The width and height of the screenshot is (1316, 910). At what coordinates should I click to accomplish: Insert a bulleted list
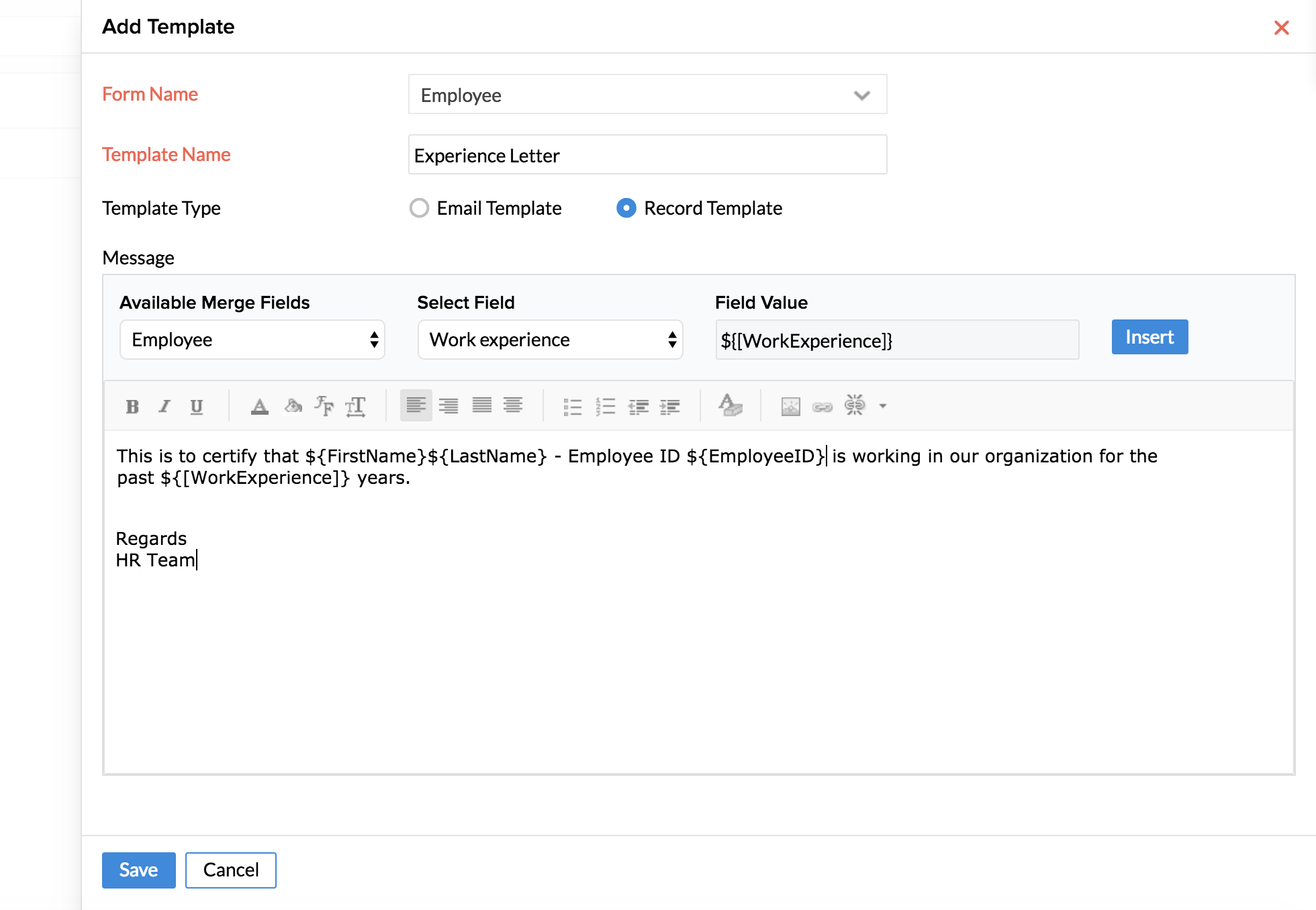(x=573, y=406)
